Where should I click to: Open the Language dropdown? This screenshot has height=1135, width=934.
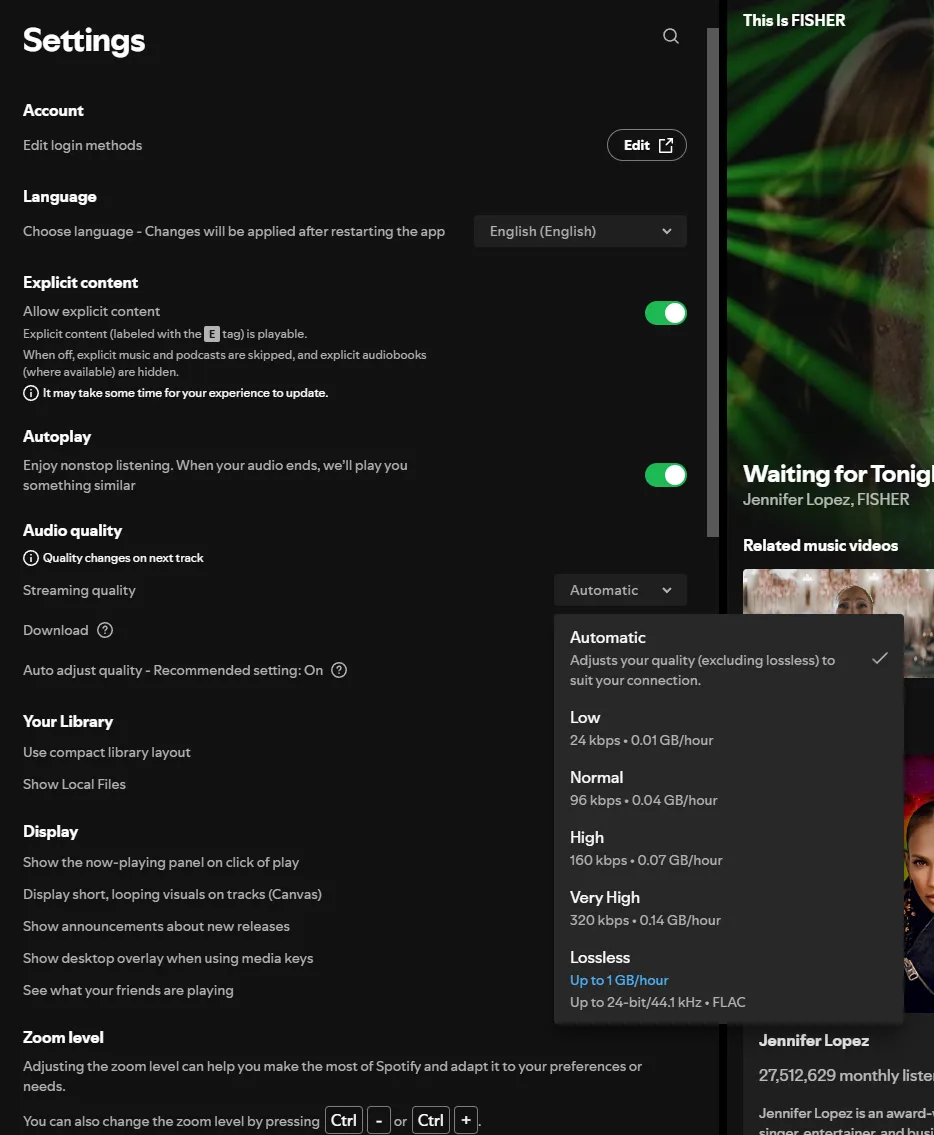point(580,231)
